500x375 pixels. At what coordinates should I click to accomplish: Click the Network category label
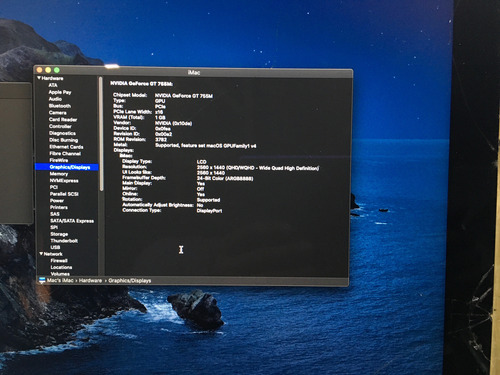[x=53, y=254]
